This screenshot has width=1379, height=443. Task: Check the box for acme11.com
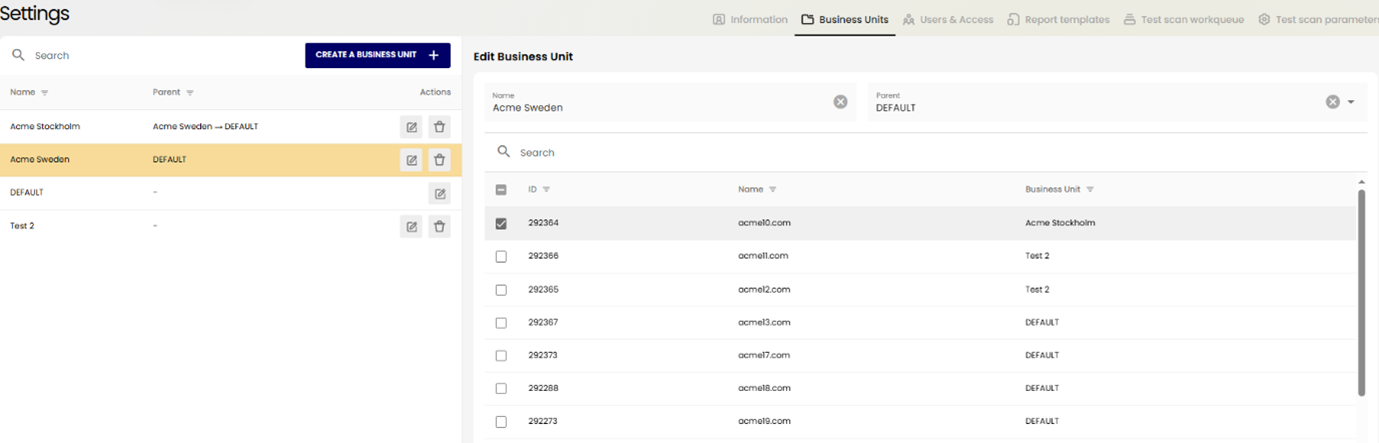click(501, 256)
